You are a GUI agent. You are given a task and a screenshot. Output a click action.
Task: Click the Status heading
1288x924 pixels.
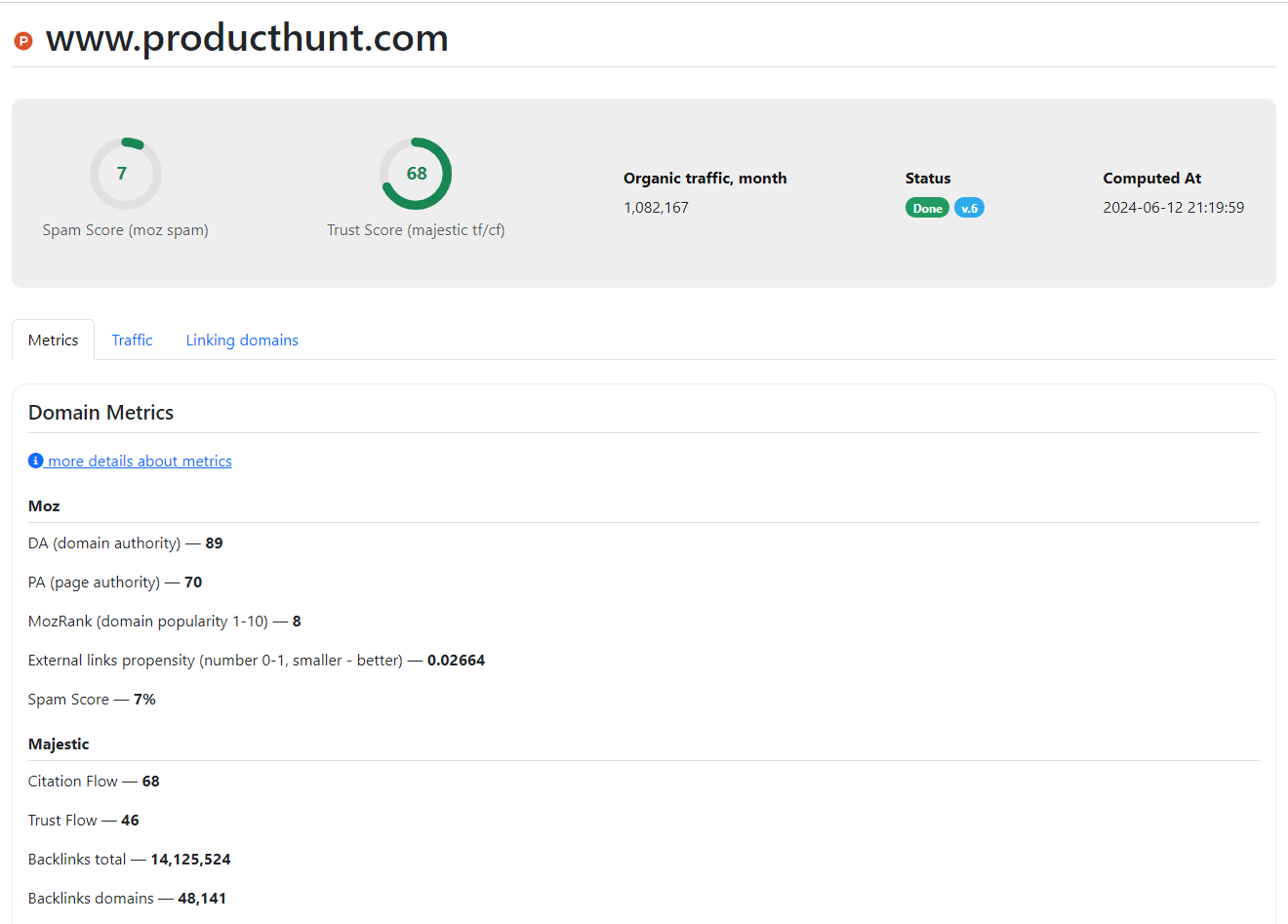pyautogui.click(x=928, y=178)
